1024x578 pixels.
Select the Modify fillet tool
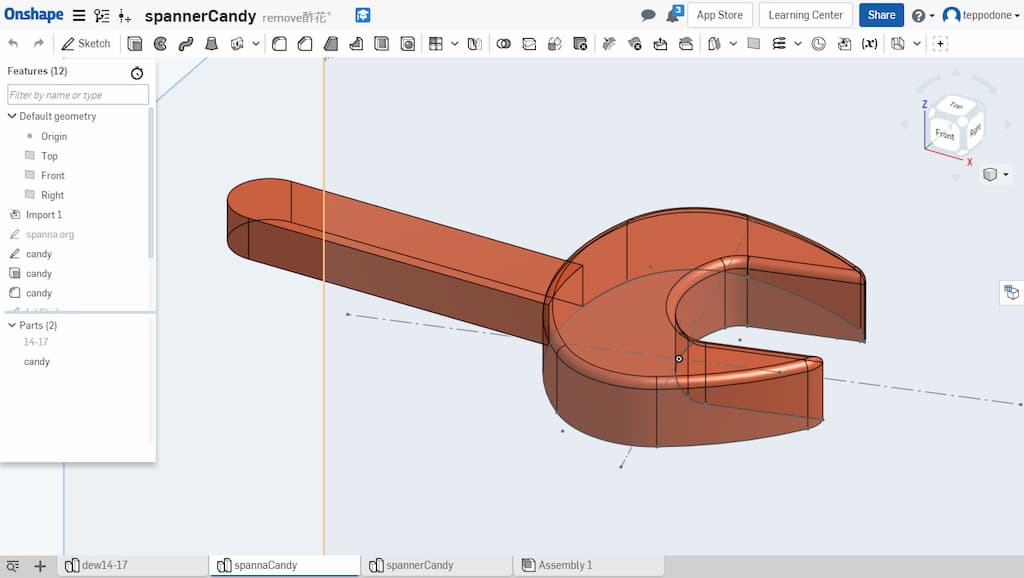tap(609, 44)
